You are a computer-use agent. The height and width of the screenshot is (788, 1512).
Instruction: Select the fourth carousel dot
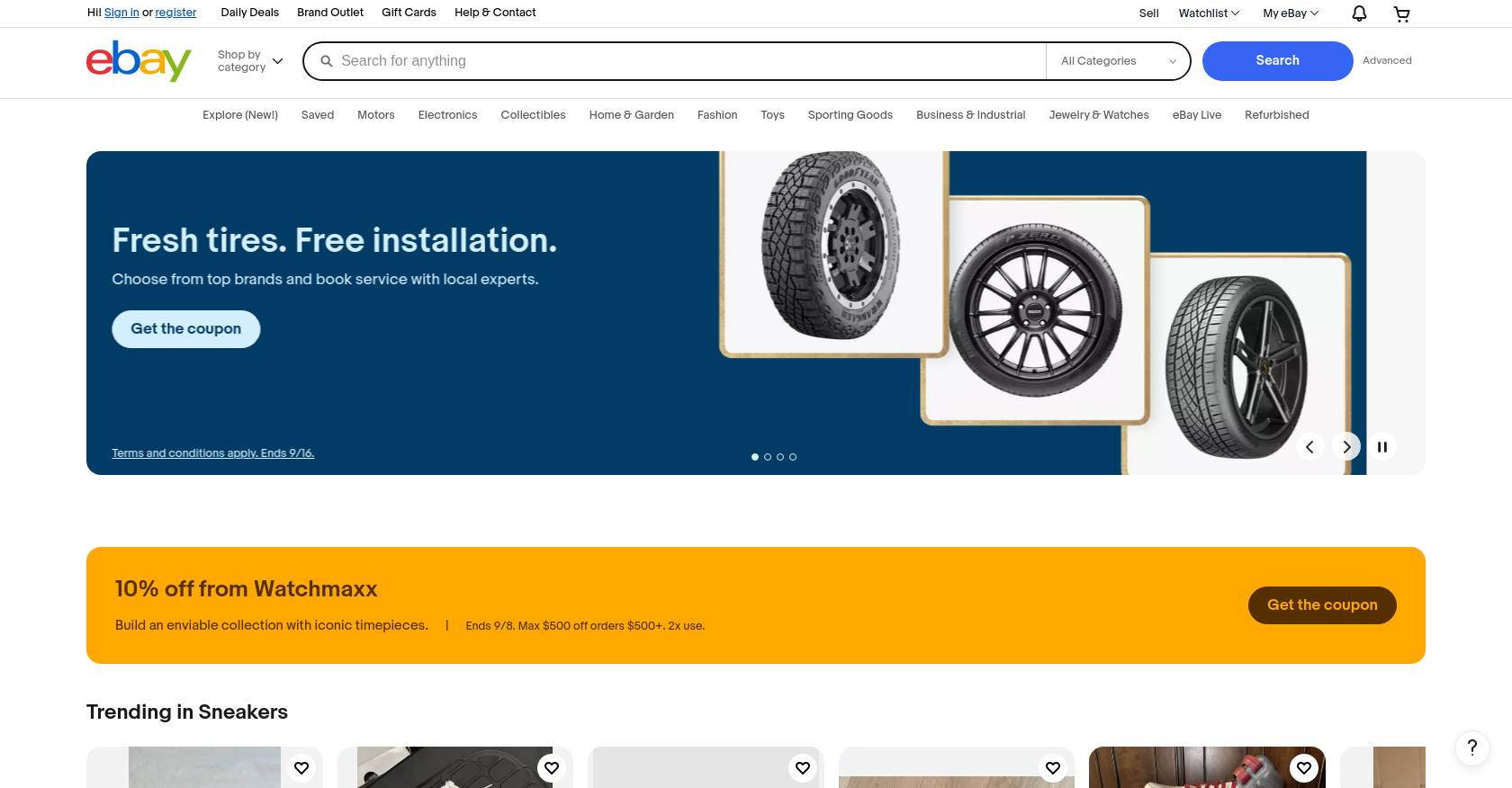(x=793, y=457)
